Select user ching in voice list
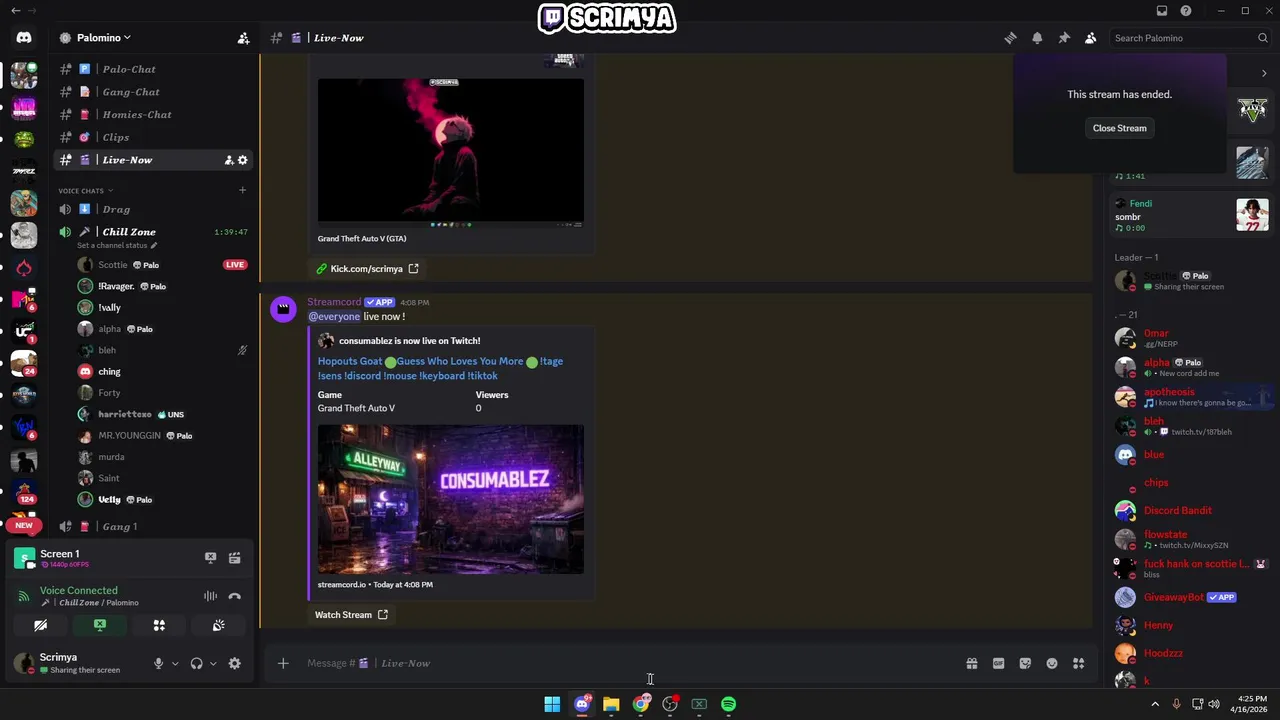1280x720 pixels. click(x=109, y=371)
